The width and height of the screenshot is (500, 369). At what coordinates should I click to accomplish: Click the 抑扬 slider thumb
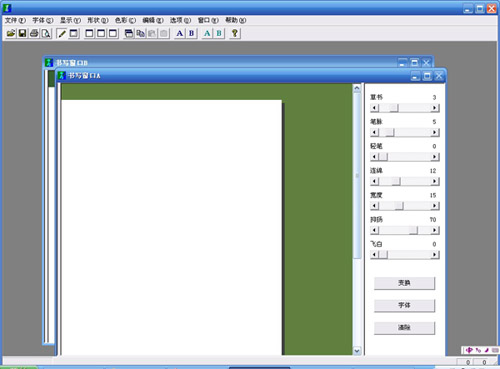(413, 230)
